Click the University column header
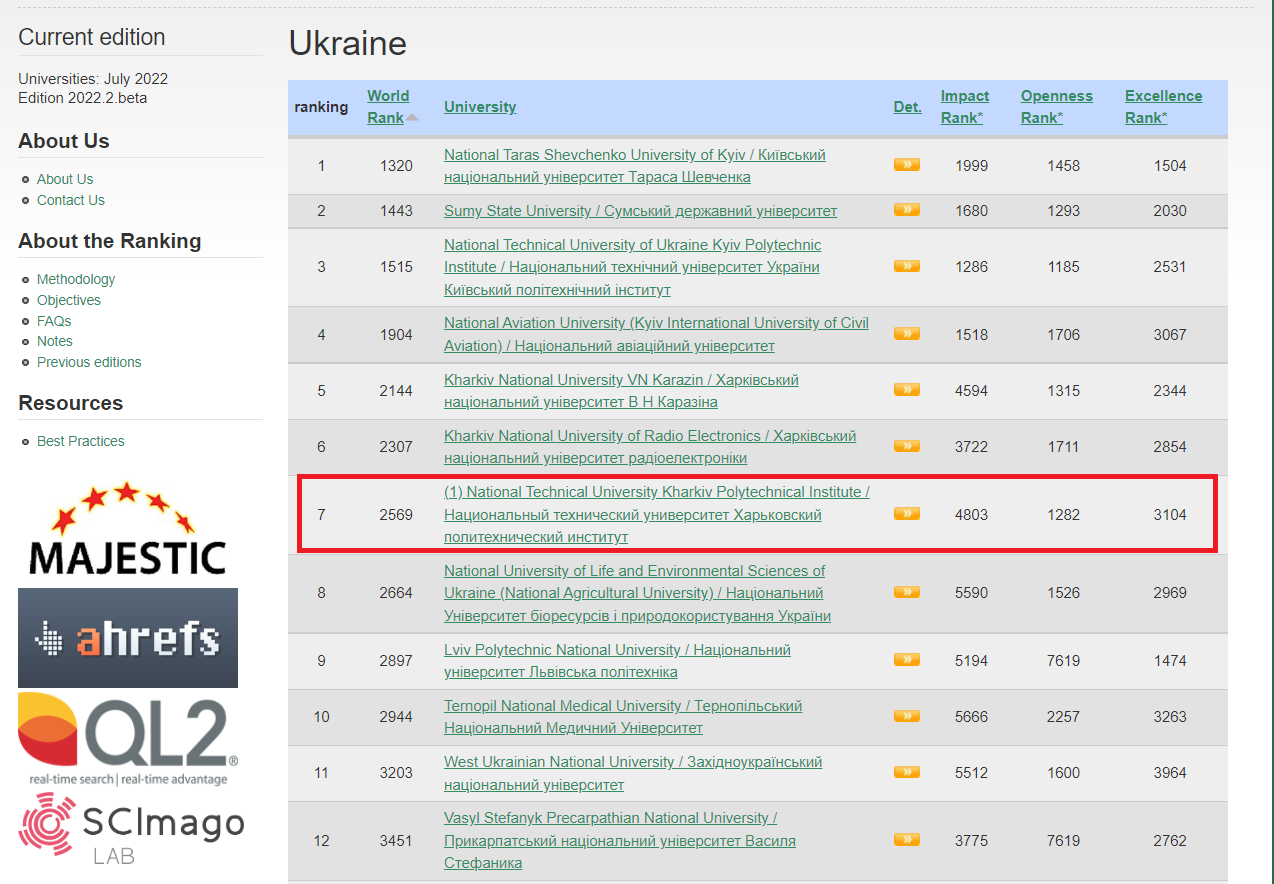1274x884 pixels. pos(480,107)
